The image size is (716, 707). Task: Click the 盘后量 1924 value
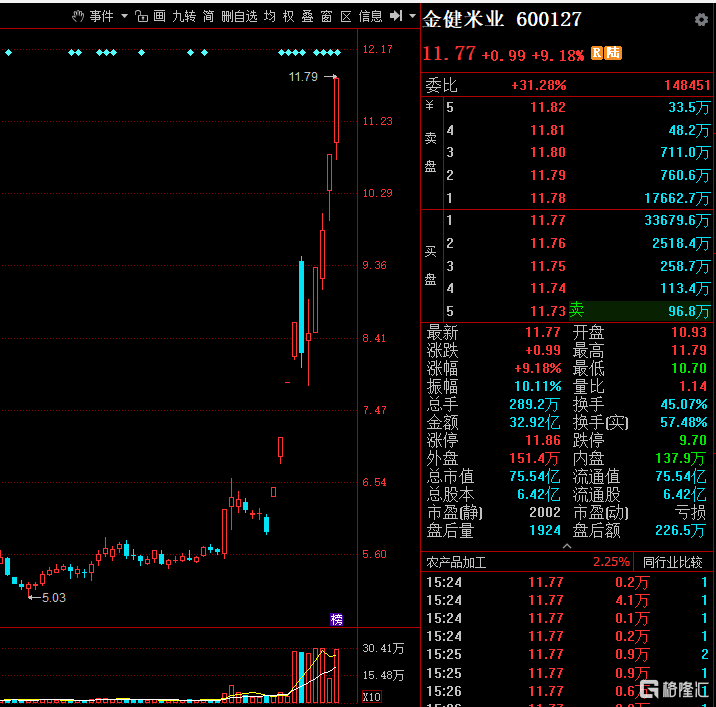point(545,530)
